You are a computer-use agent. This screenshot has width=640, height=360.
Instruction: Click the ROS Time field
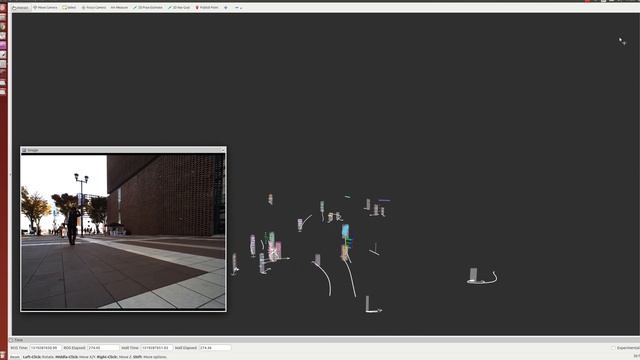click(45, 348)
